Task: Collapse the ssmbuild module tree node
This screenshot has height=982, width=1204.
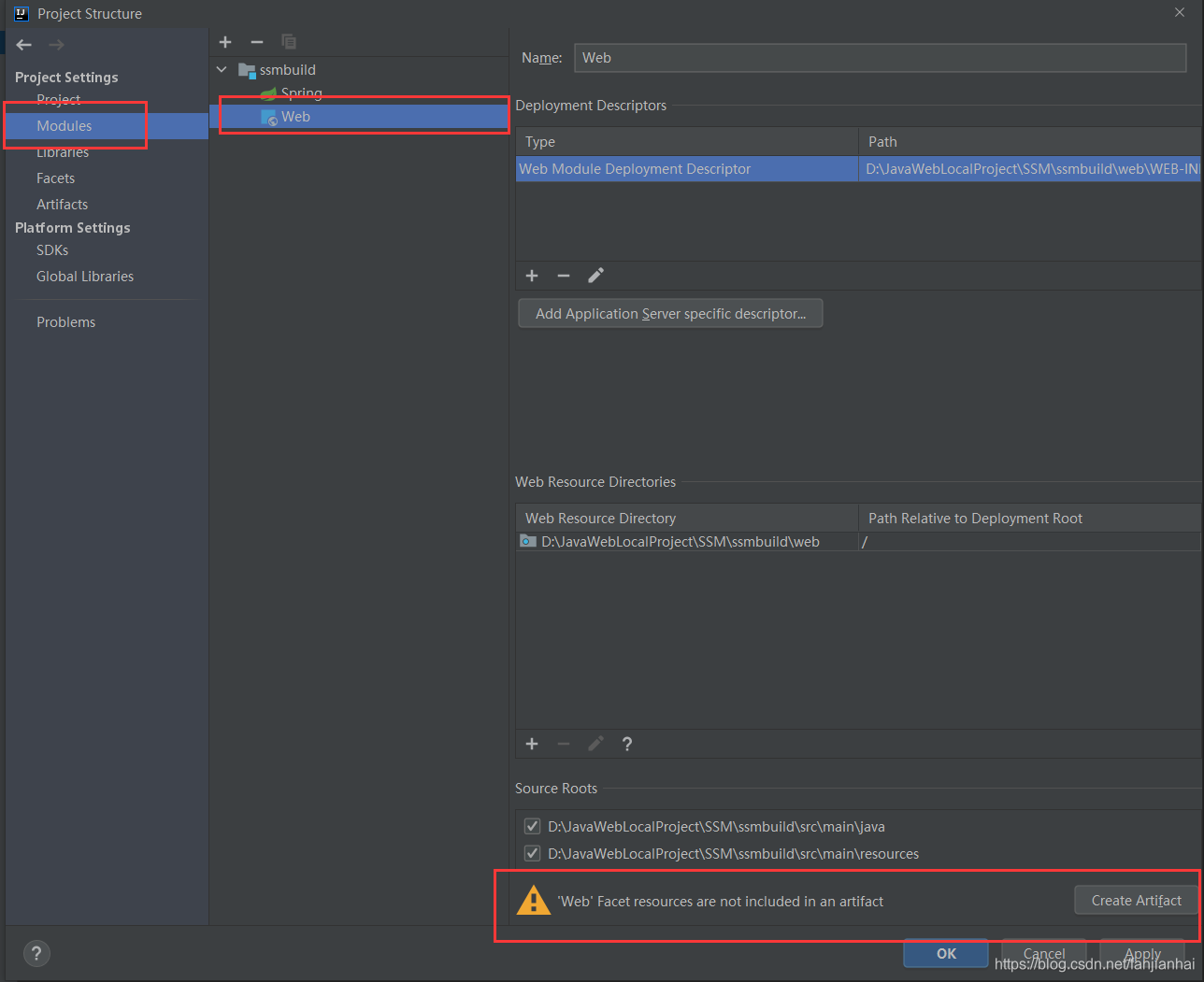Action: click(222, 70)
